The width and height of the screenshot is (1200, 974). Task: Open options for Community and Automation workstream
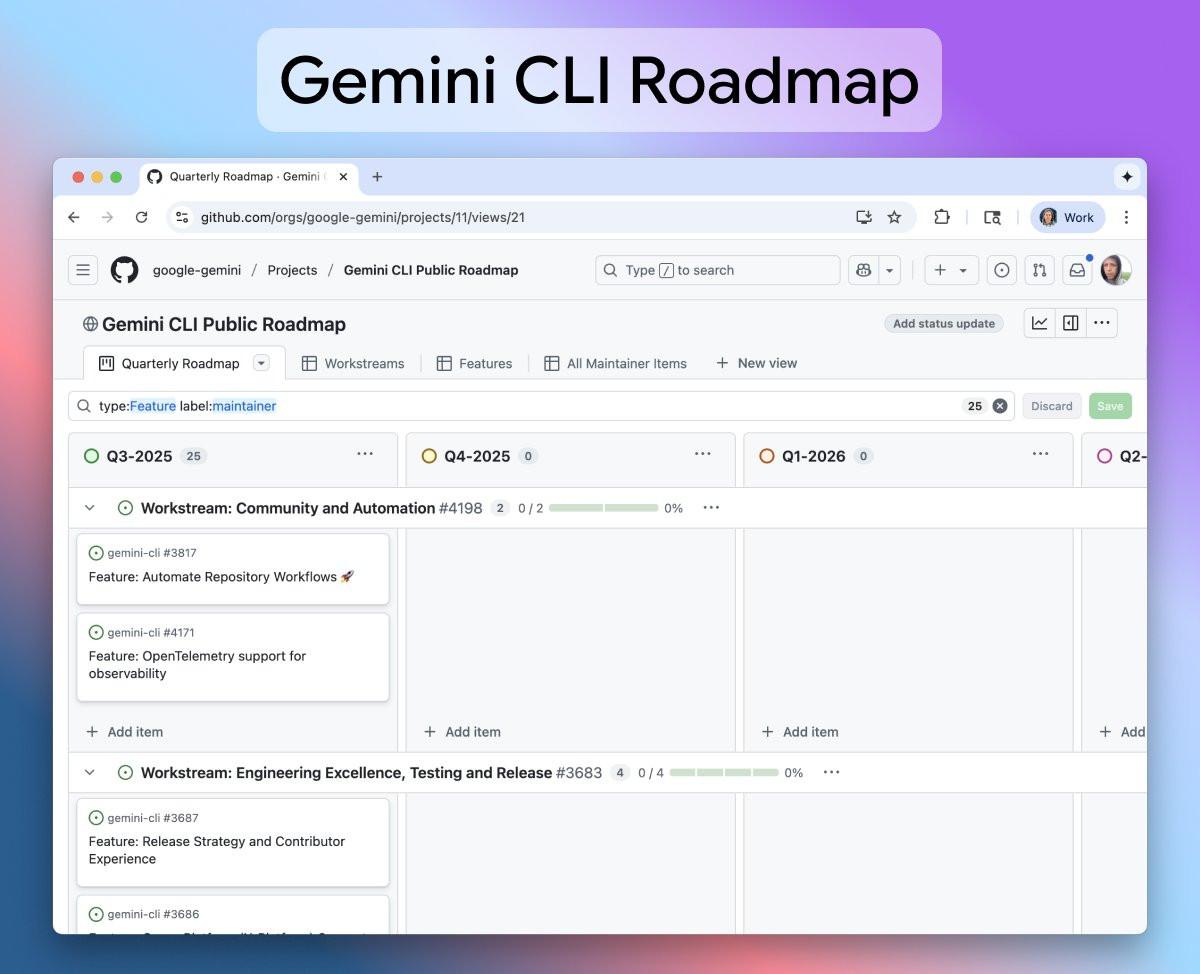[711, 508]
